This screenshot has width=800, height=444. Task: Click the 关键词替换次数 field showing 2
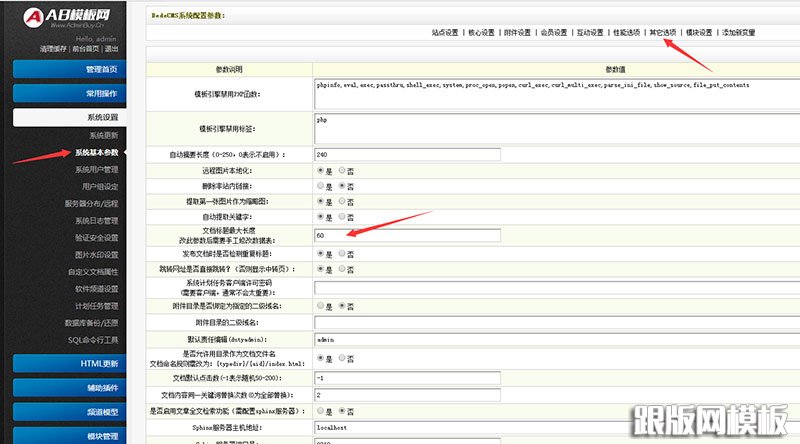click(407, 395)
